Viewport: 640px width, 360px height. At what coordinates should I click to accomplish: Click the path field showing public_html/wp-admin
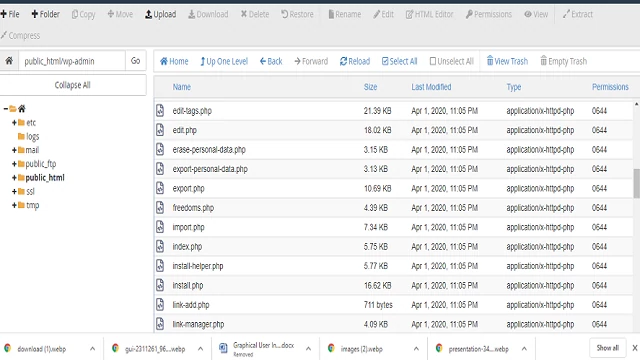coord(72,61)
